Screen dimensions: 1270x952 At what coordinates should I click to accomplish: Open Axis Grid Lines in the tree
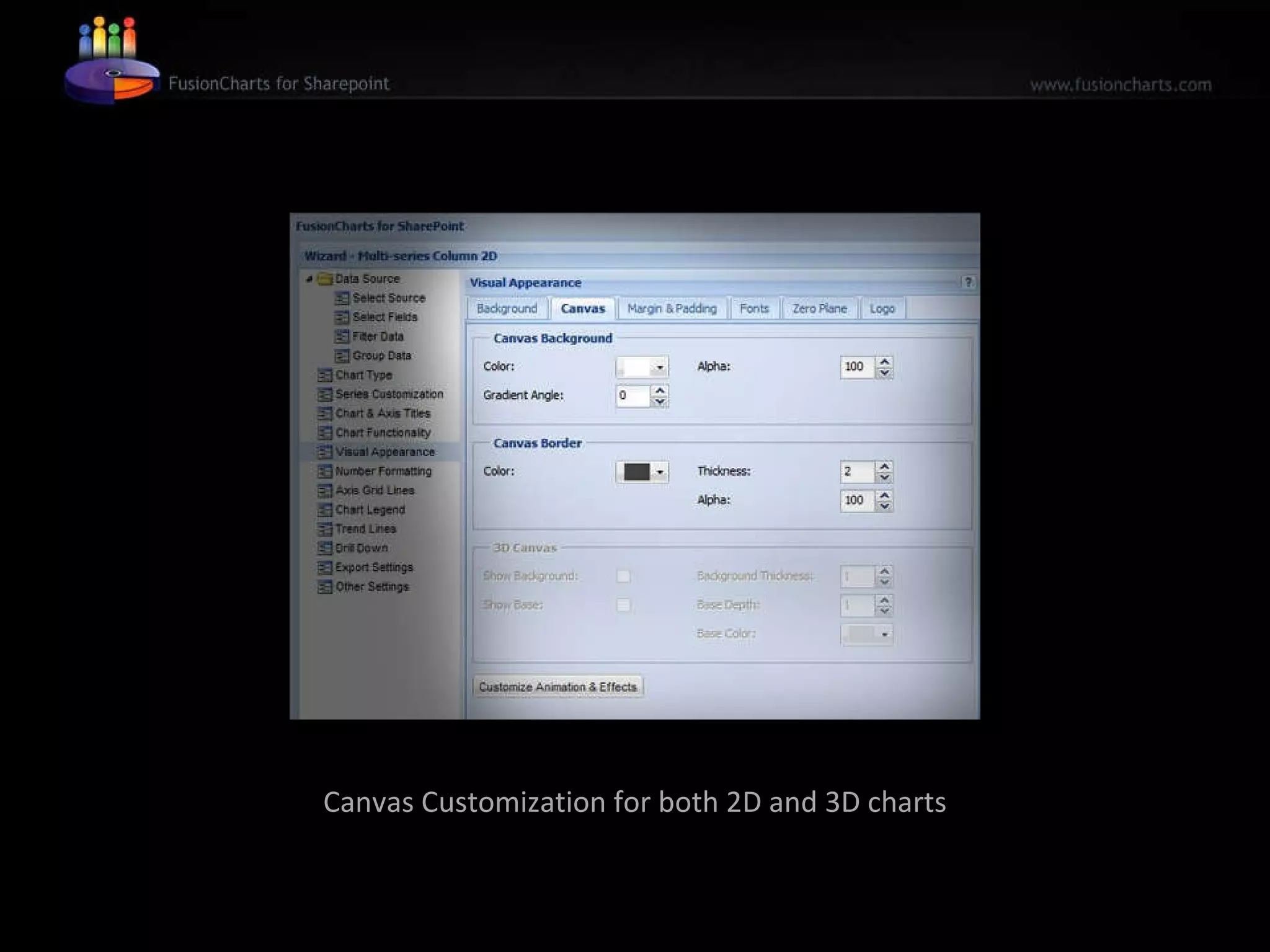375,490
